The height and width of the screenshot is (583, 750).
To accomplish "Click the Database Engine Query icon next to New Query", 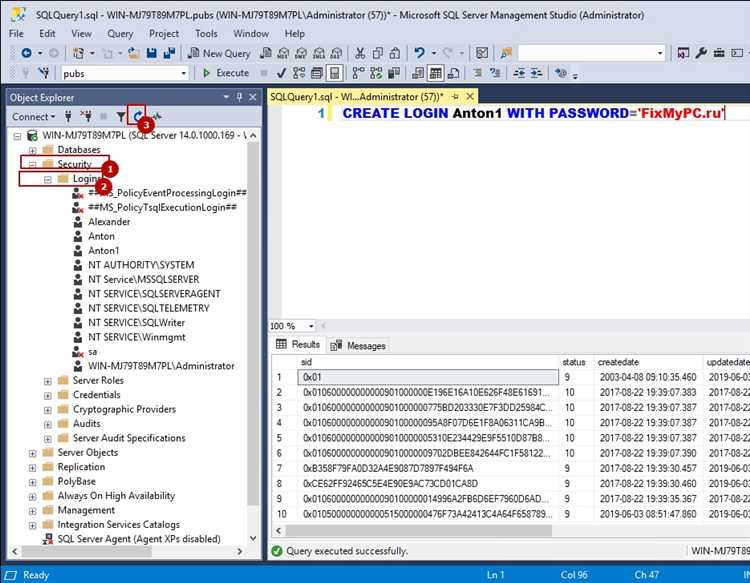I will pos(265,53).
